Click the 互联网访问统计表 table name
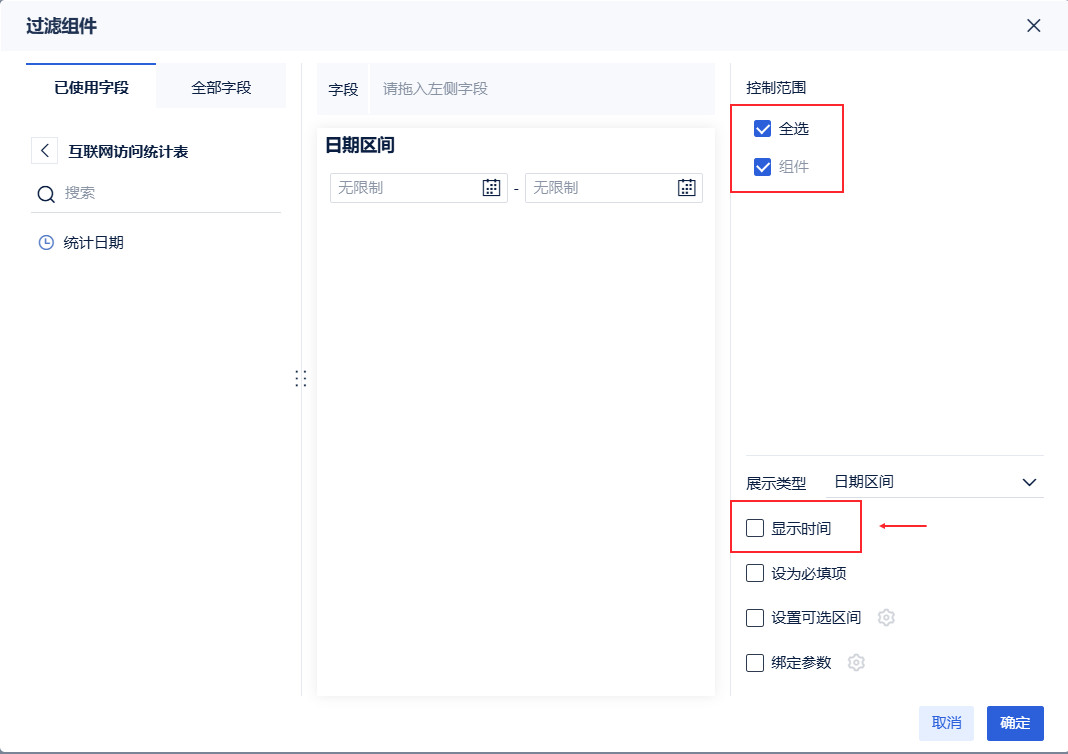 pos(128,151)
